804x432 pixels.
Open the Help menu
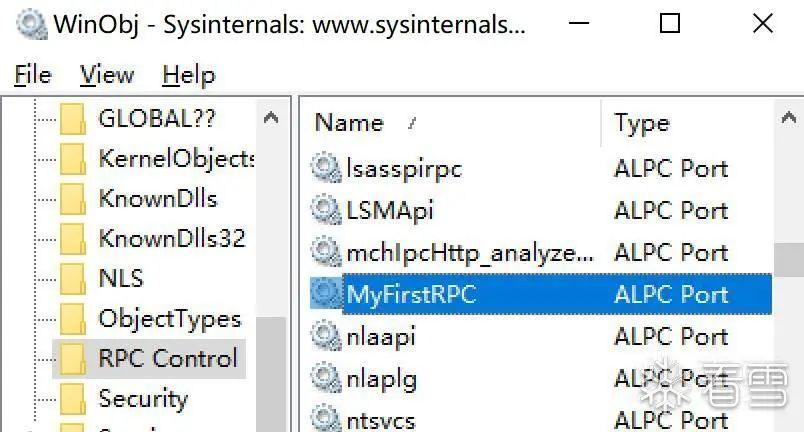[188, 75]
